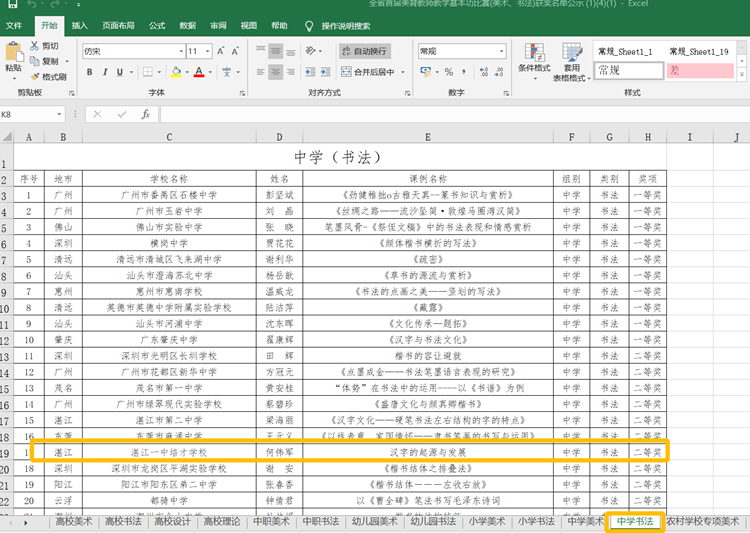Image resolution: width=750 pixels, height=533 pixels.
Task: Open the font size dropdown
Action: 208,51
